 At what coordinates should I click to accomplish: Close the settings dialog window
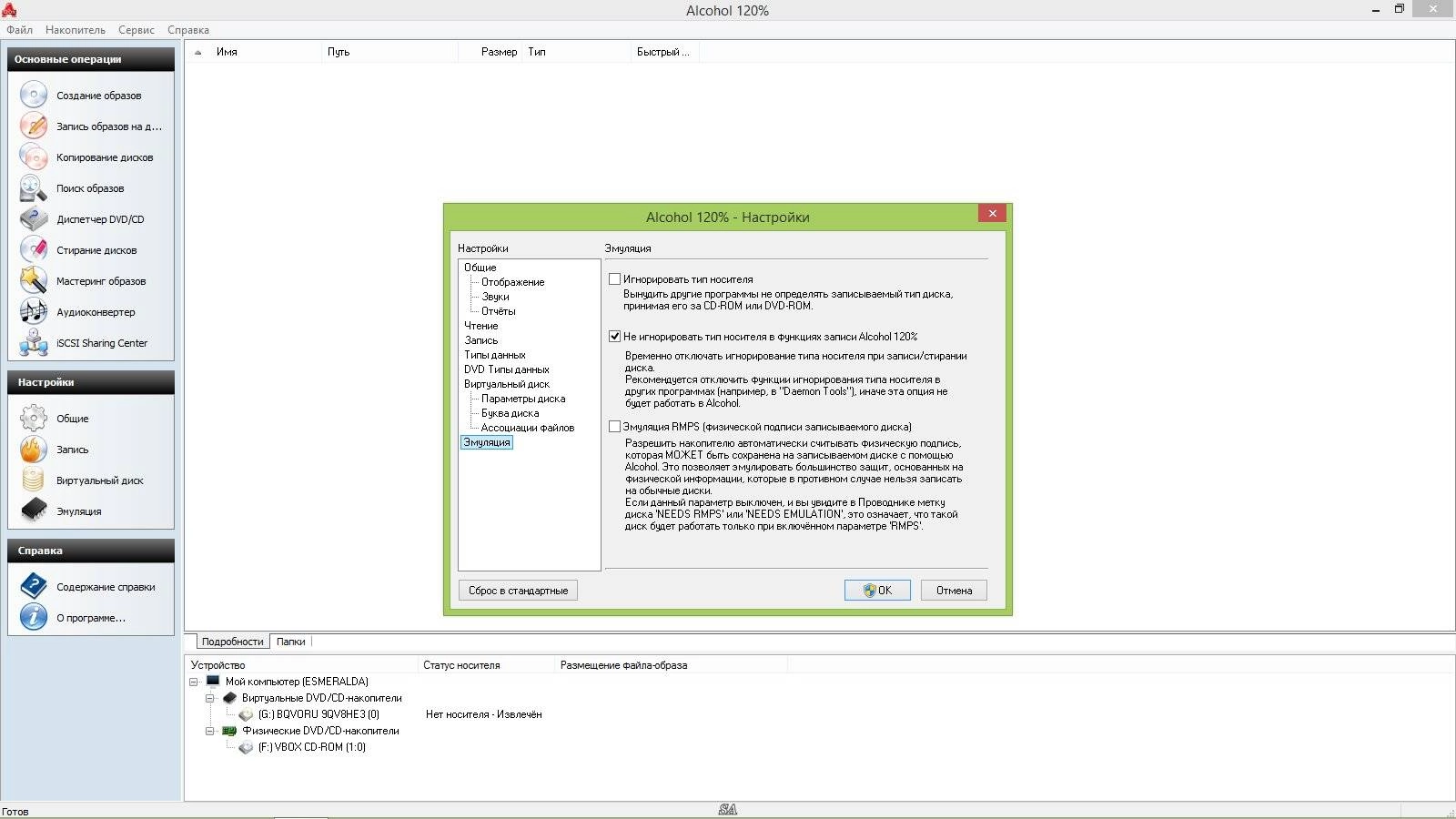[x=992, y=213]
